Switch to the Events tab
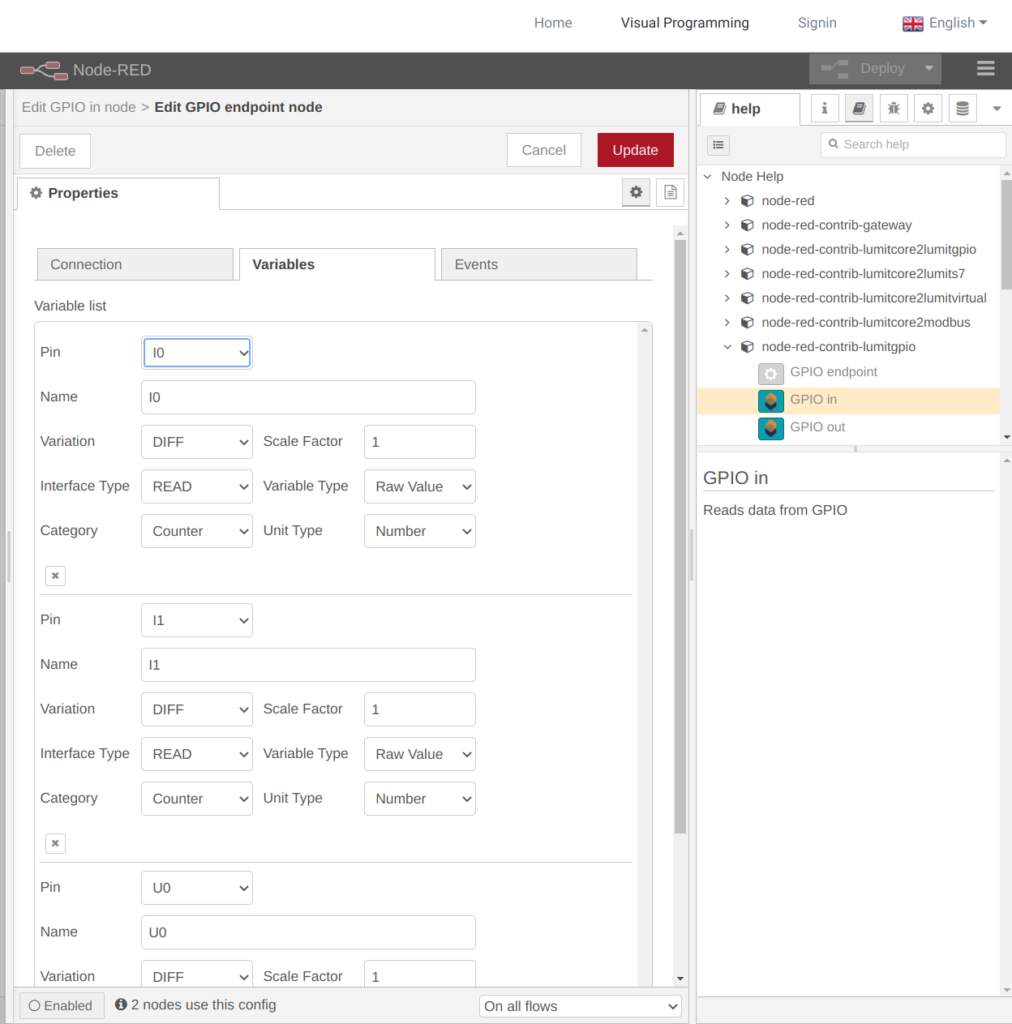Screen dimensions: 1012x1024 pos(539,264)
